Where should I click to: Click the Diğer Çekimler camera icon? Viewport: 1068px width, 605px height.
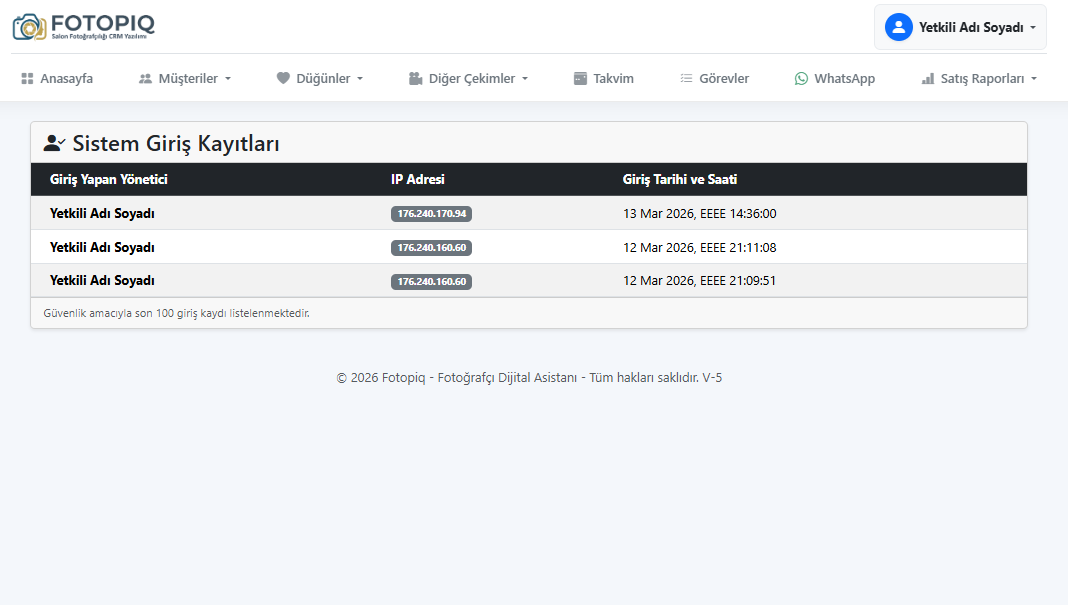[415, 78]
